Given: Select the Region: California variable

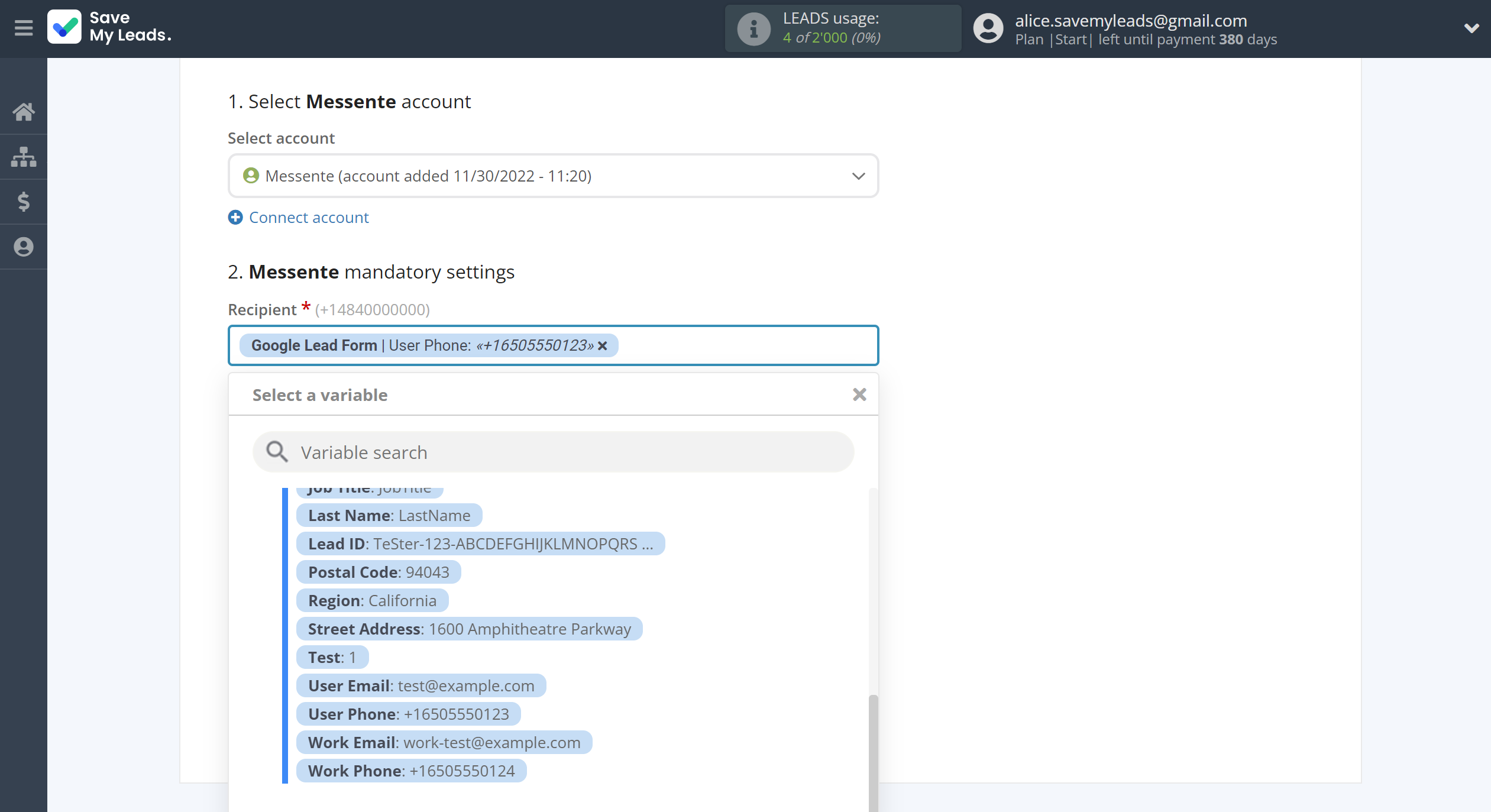Looking at the screenshot, I should 372,600.
